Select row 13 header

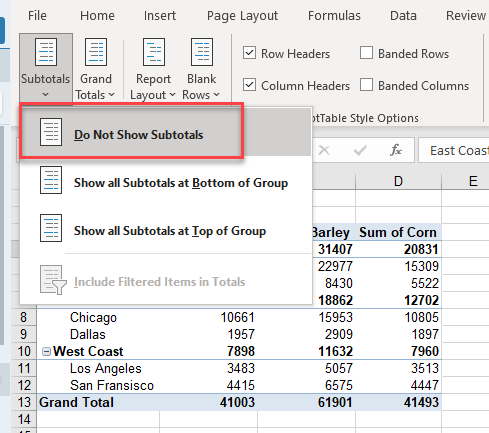(24, 402)
